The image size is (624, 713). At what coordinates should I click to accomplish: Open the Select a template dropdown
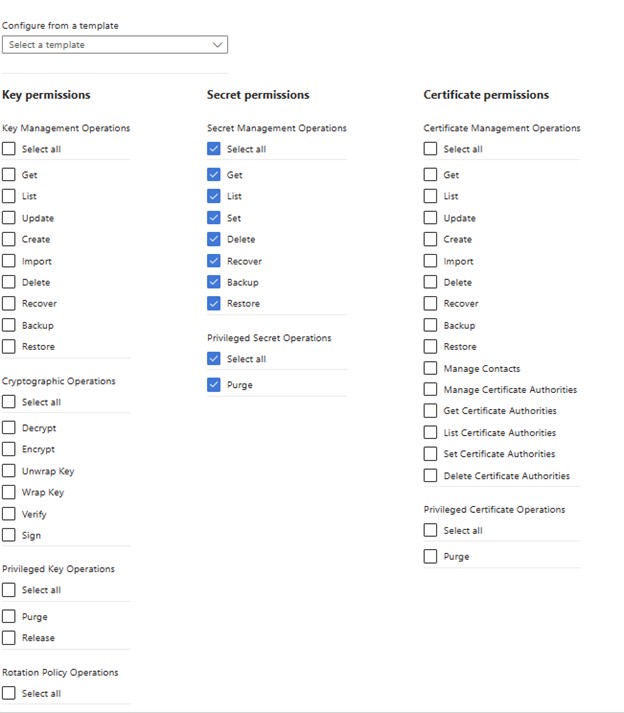click(115, 45)
